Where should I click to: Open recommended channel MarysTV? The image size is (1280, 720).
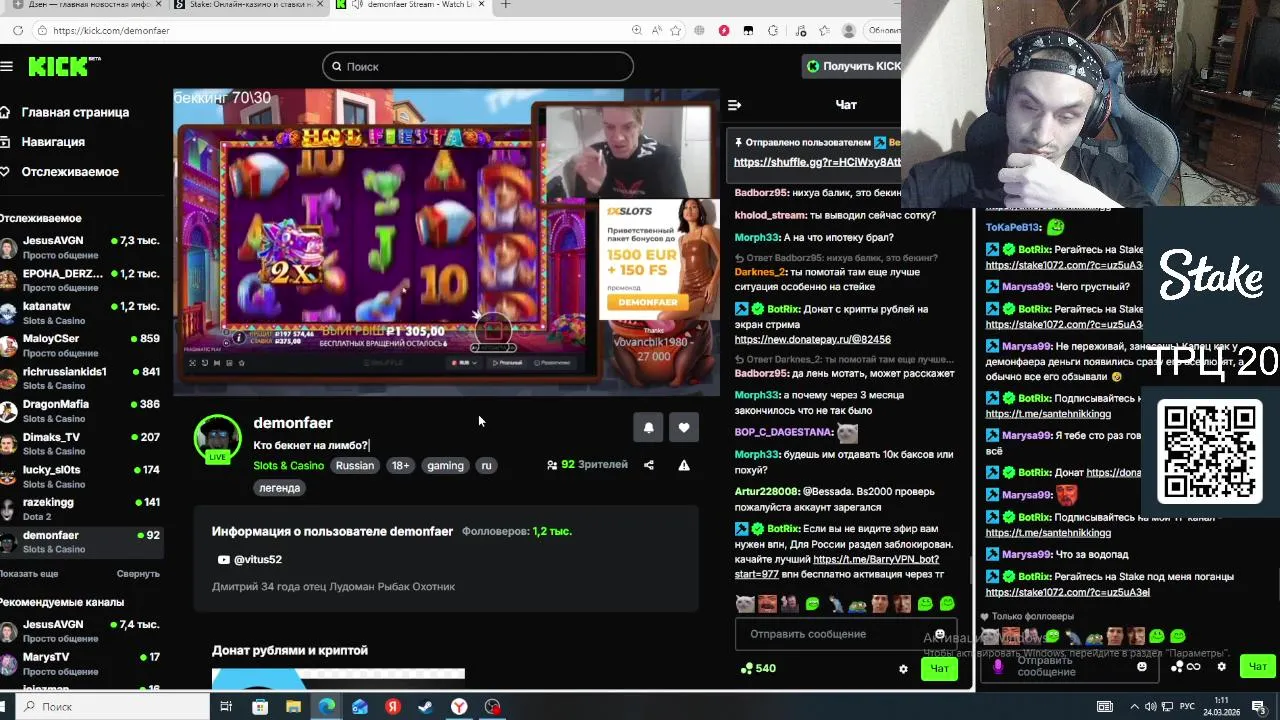coord(81,664)
